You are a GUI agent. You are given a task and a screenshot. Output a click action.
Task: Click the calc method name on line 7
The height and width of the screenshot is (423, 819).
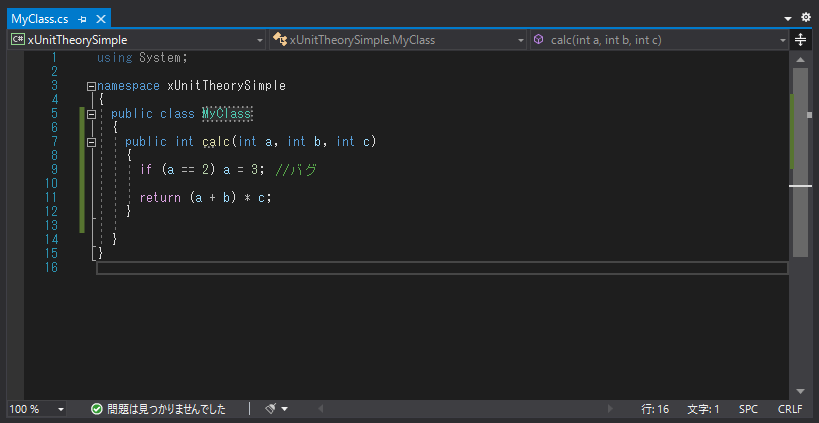tap(216, 142)
